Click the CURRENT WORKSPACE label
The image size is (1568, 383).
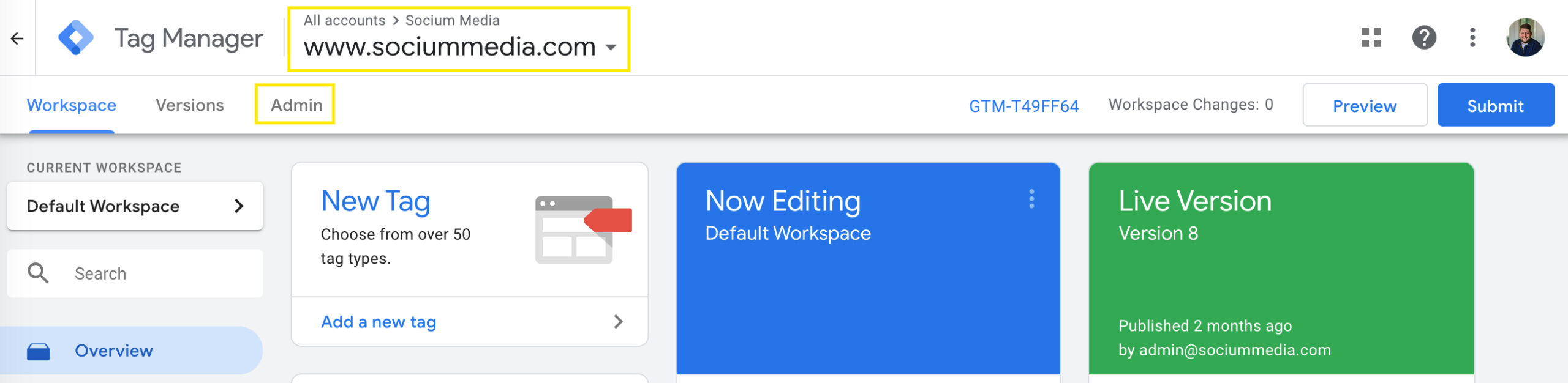[104, 168]
